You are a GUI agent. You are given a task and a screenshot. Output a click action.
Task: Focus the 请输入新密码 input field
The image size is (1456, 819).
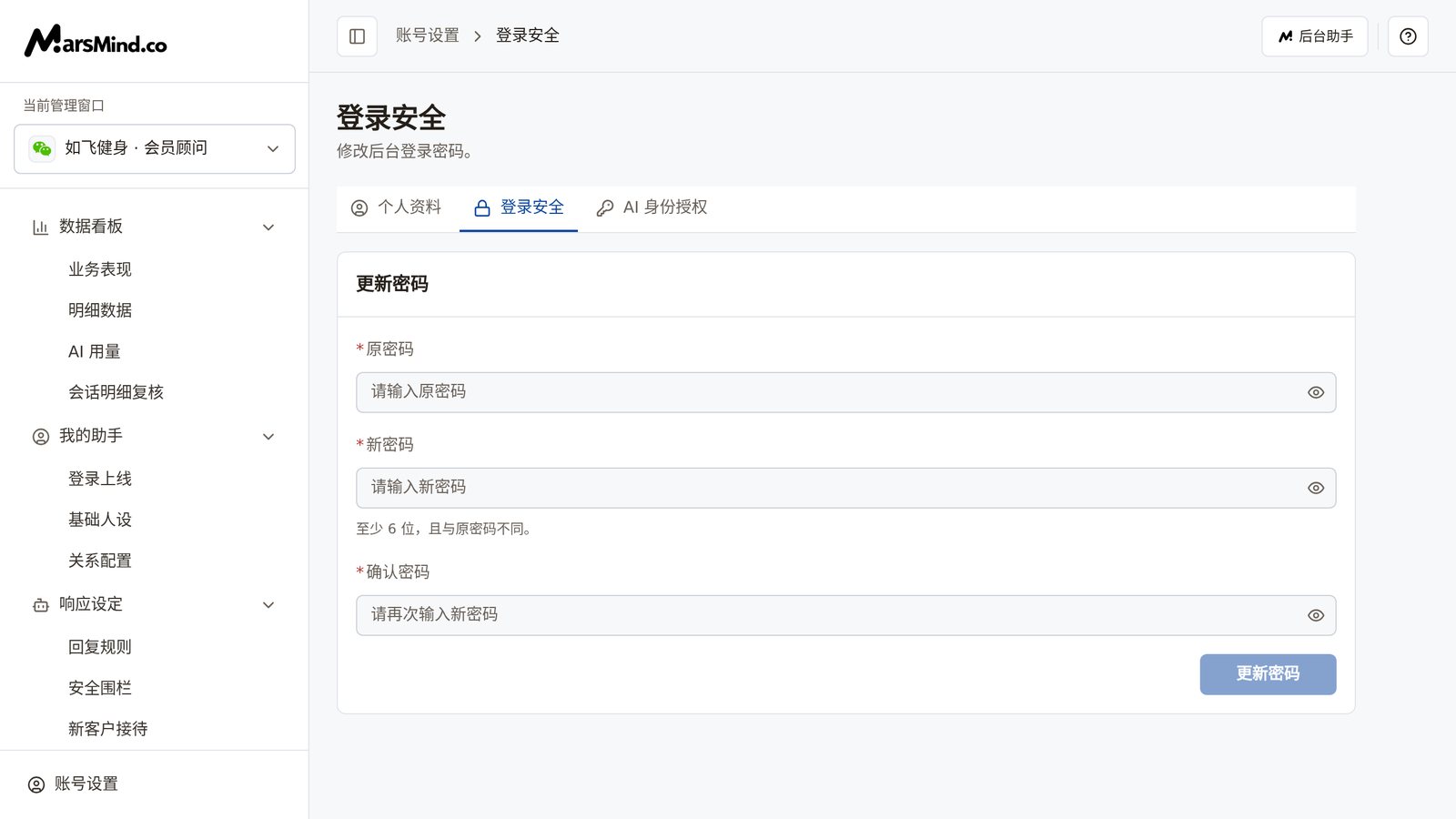coord(845,488)
